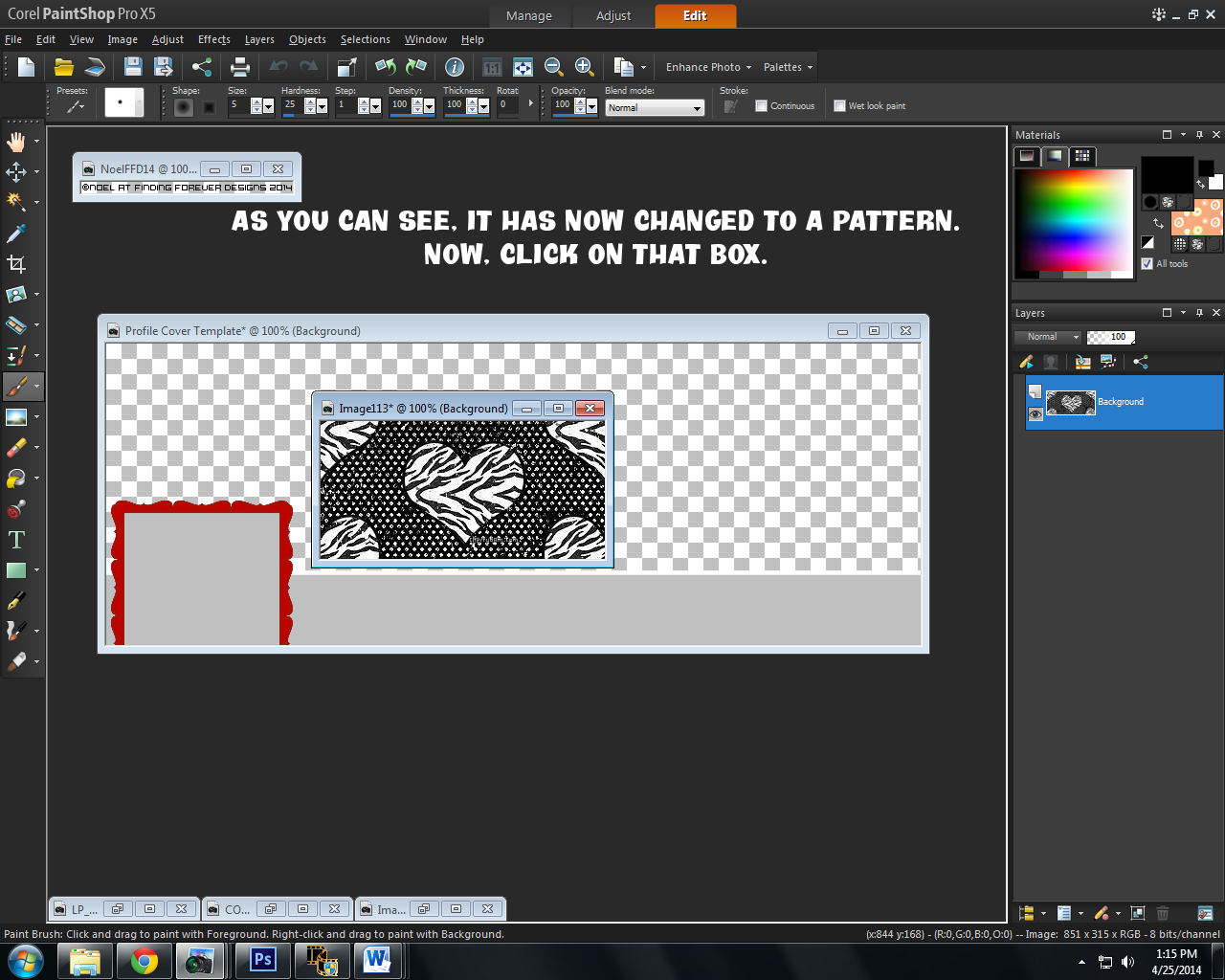This screenshot has width=1225, height=980.
Task: Select the Pan tool
Action: (17, 141)
